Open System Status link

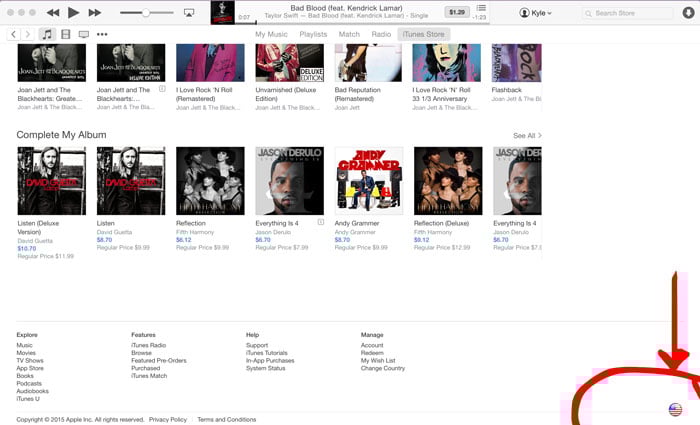click(x=266, y=368)
